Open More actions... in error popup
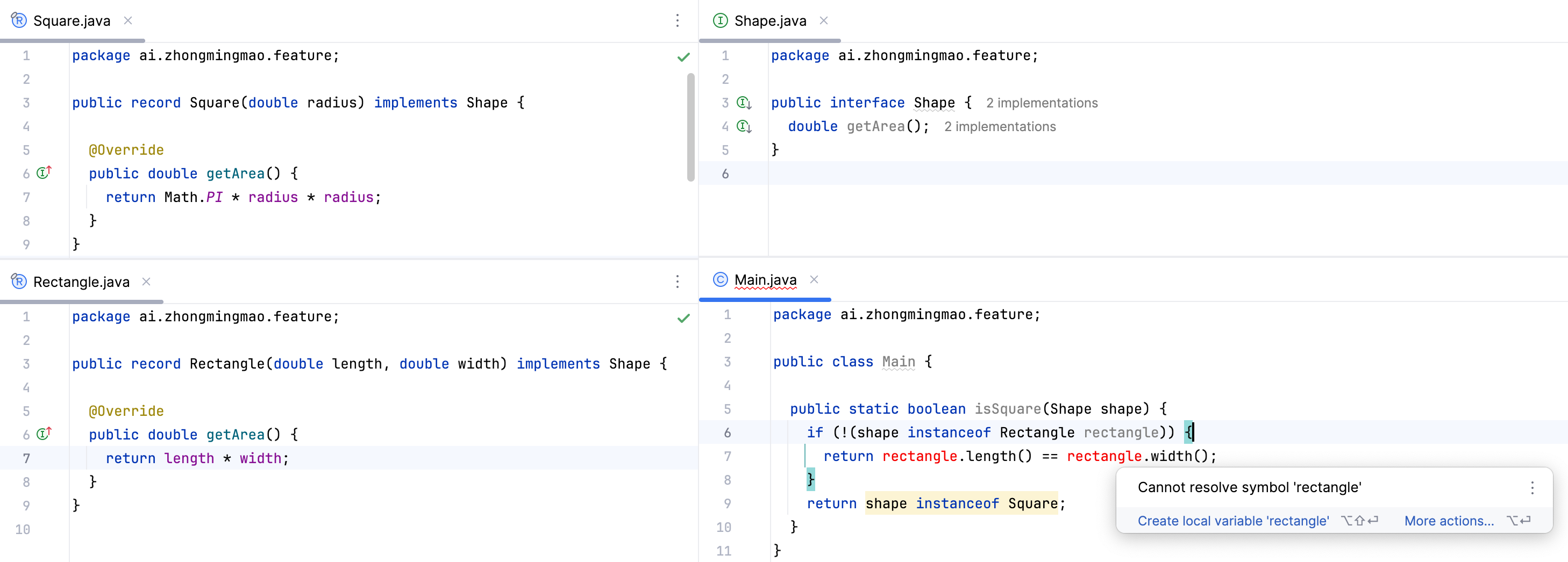The width and height of the screenshot is (1568, 562). (x=1449, y=521)
